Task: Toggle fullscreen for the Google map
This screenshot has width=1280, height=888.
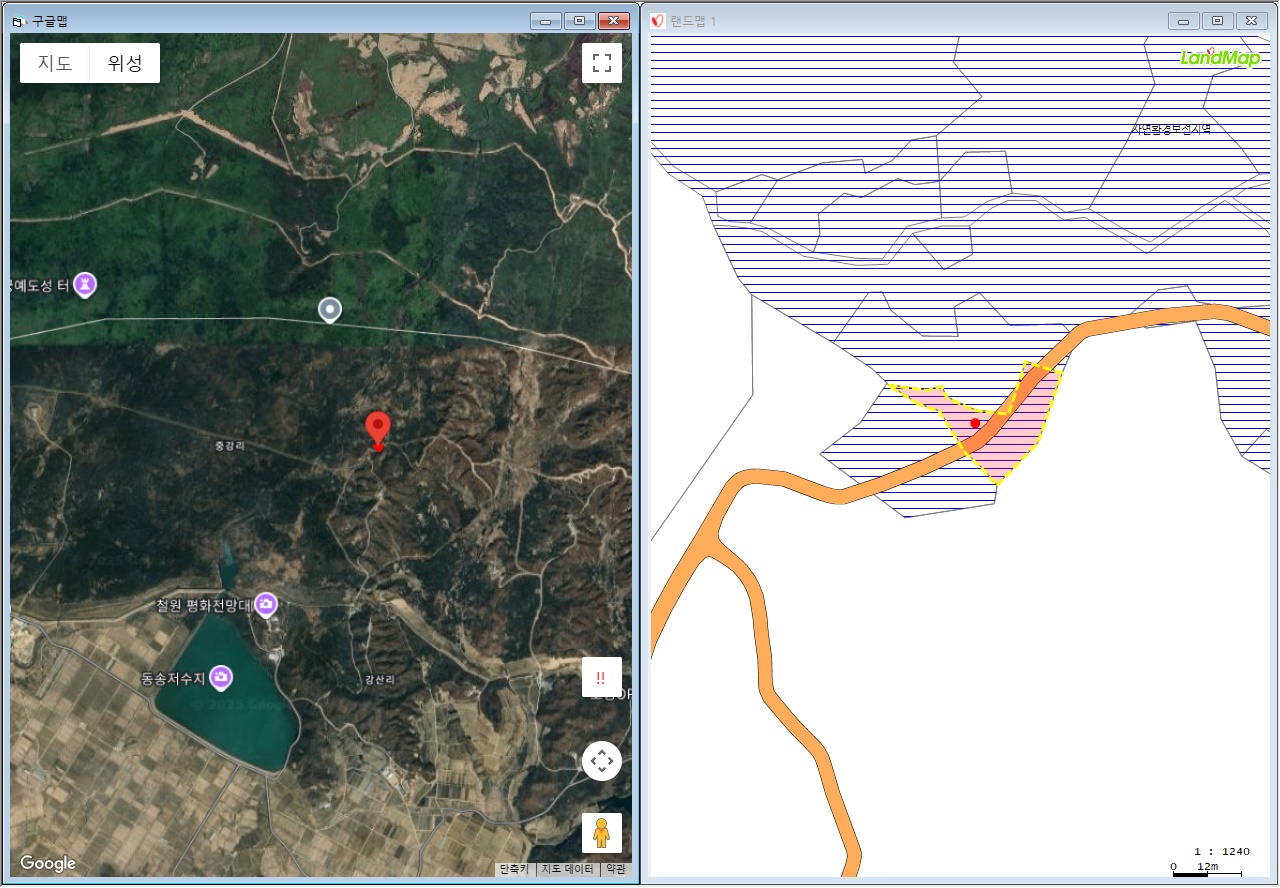Action: [601, 63]
